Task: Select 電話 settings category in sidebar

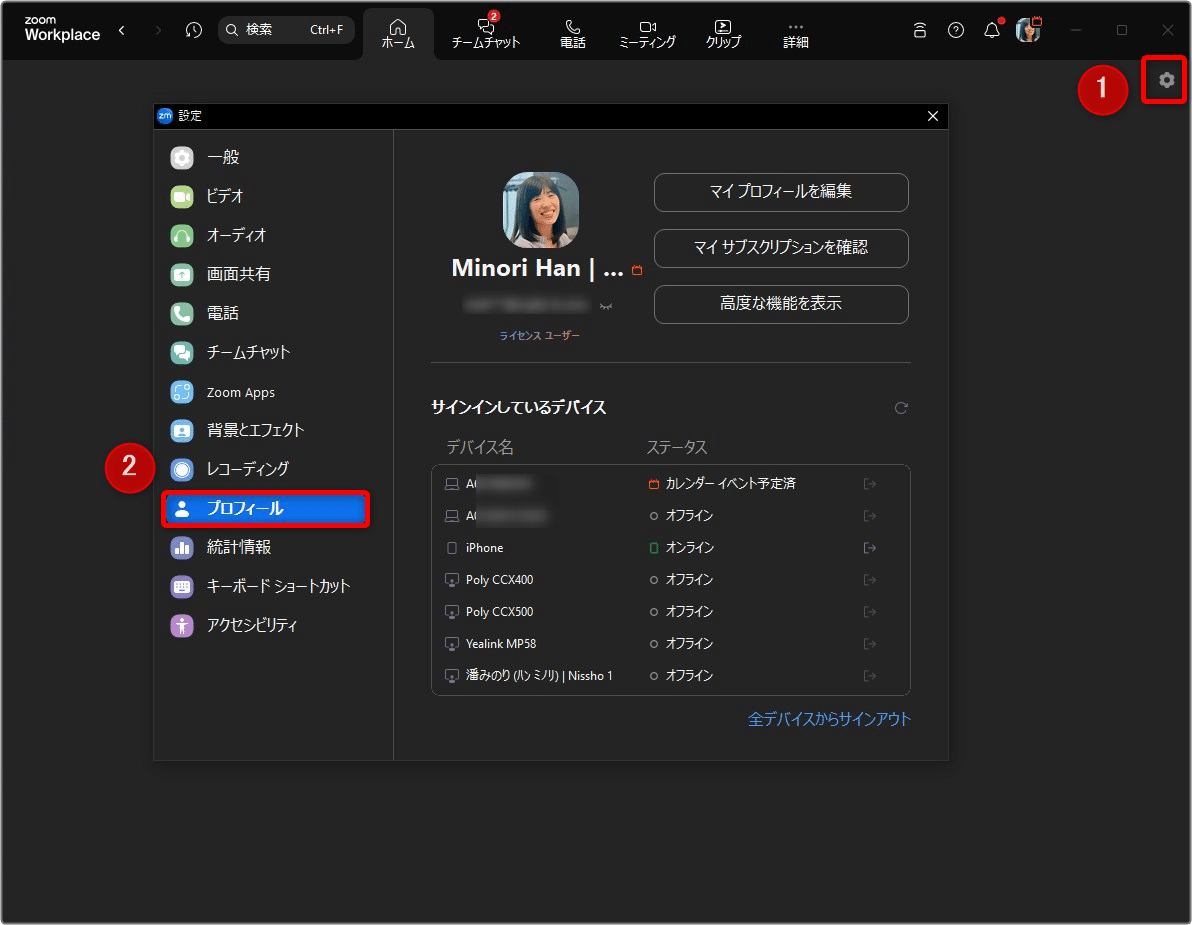Action: [x=265, y=313]
